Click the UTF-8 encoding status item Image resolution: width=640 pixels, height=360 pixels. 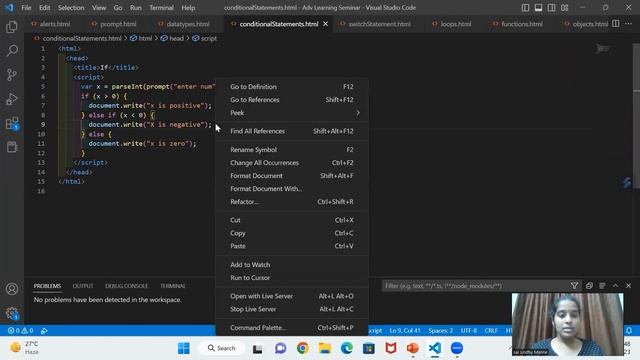(469, 331)
